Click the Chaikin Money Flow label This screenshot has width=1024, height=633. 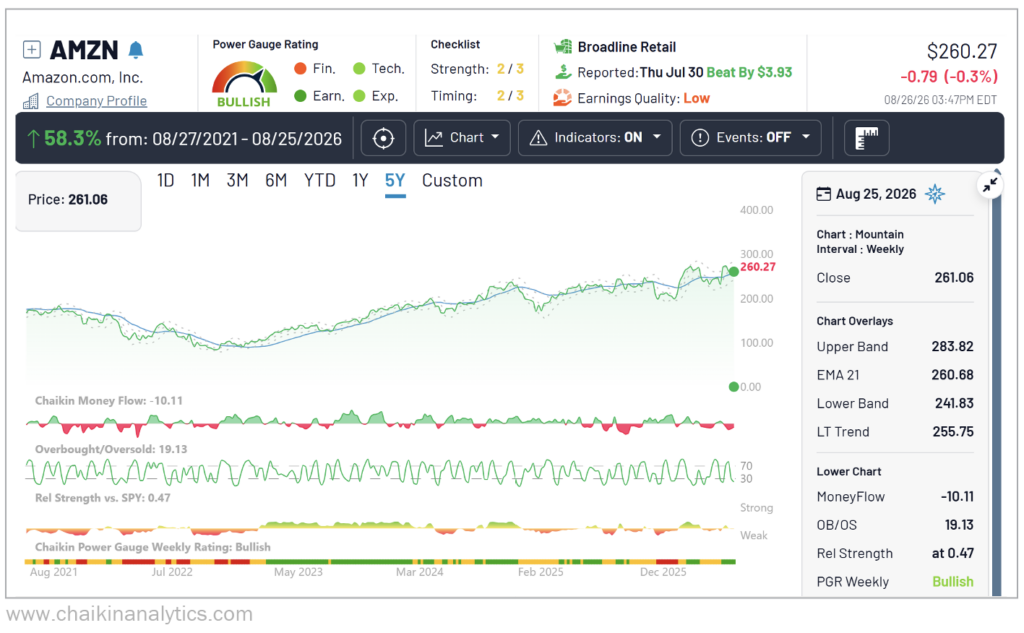coord(108,400)
